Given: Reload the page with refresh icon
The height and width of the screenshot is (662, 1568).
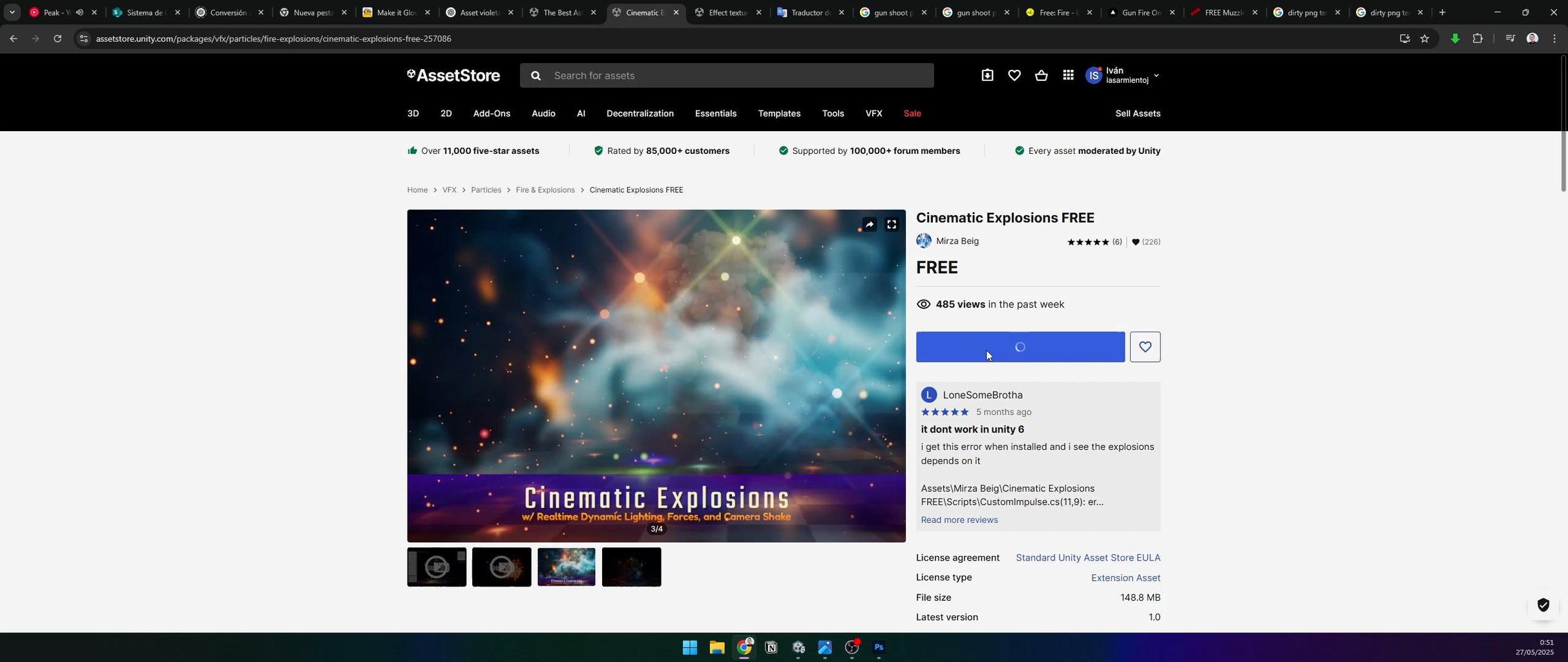Looking at the screenshot, I should [x=57, y=39].
